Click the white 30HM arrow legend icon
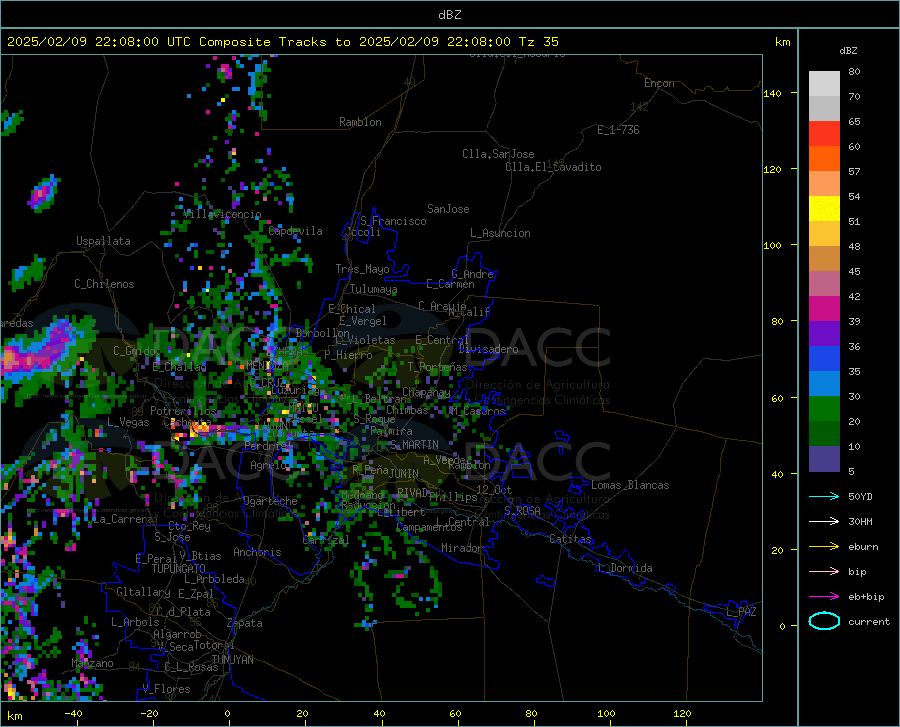Image resolution: width=900 pixels, height=727 pixels. click(x=824, y=522)
